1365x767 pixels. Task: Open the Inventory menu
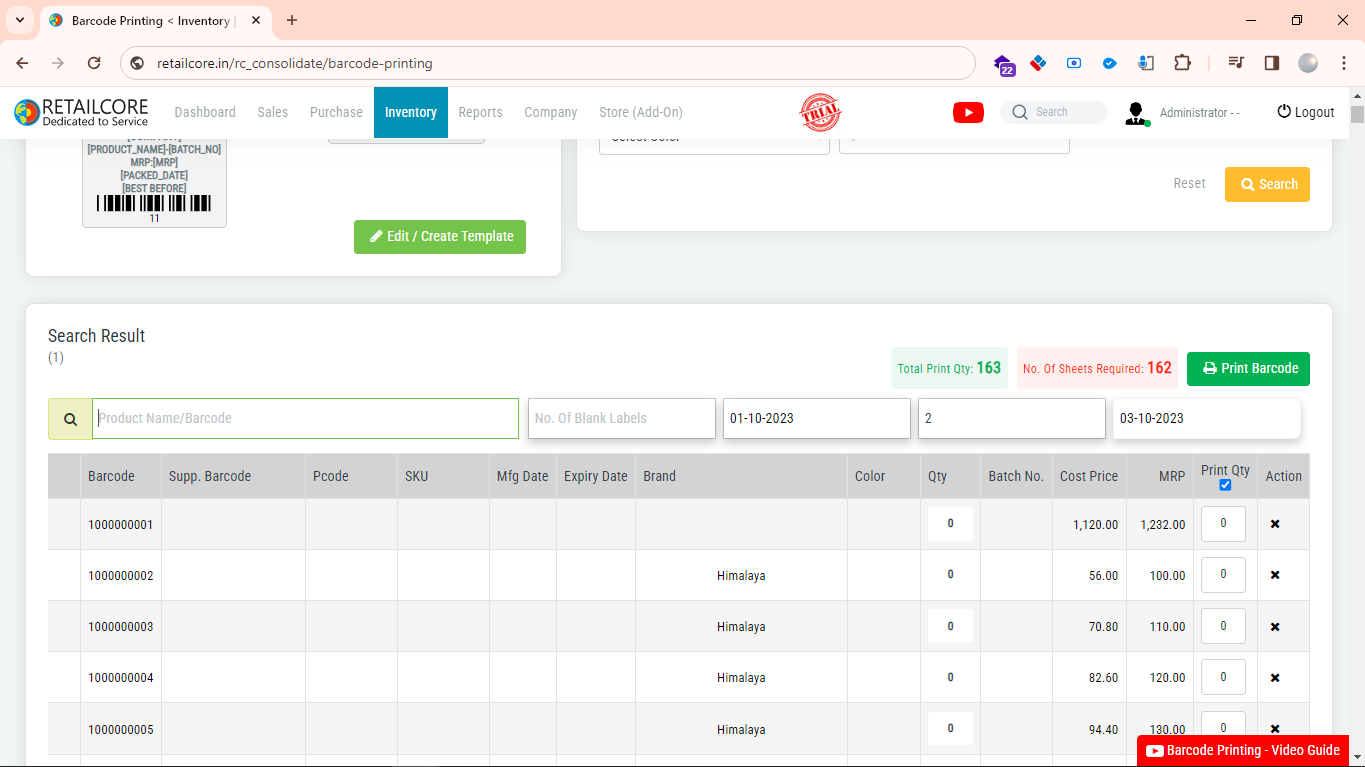[411, 112]
